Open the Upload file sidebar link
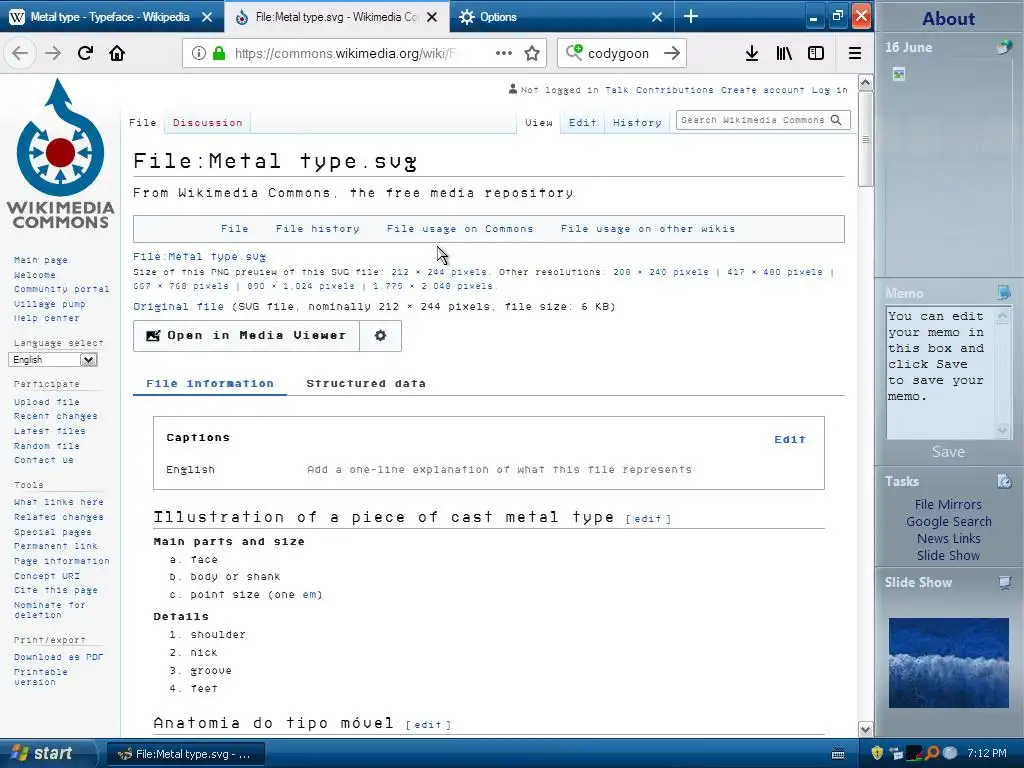This screenshot has height=768, width=1024. [47, 402]
